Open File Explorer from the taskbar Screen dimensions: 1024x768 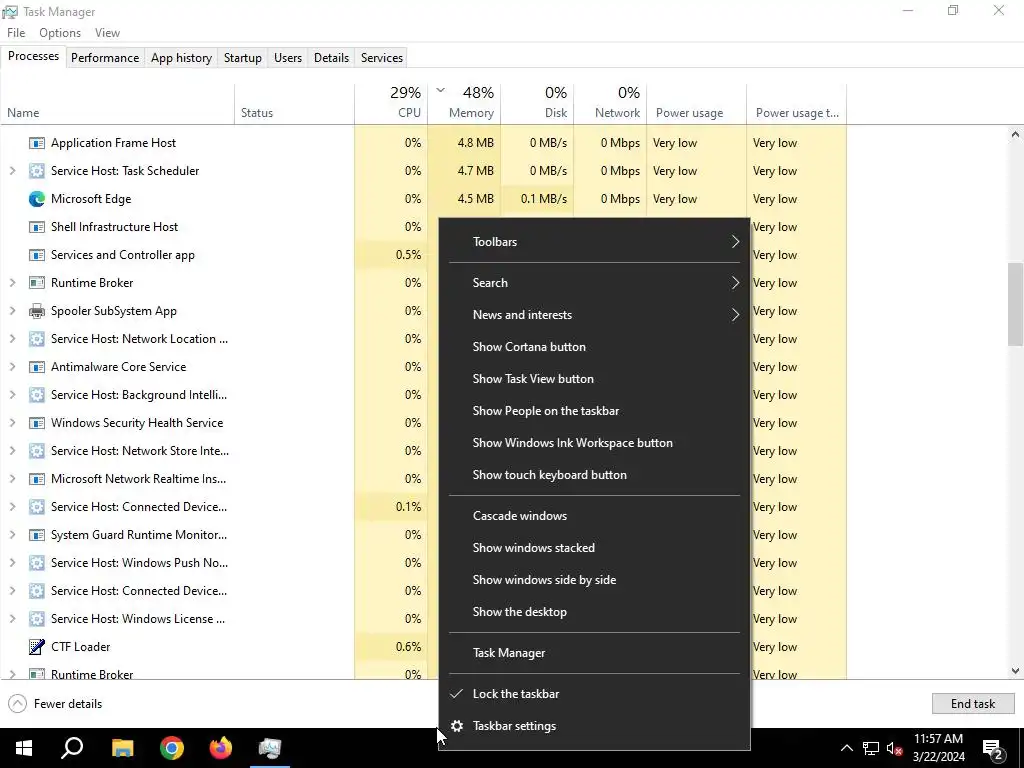(122, 748)
